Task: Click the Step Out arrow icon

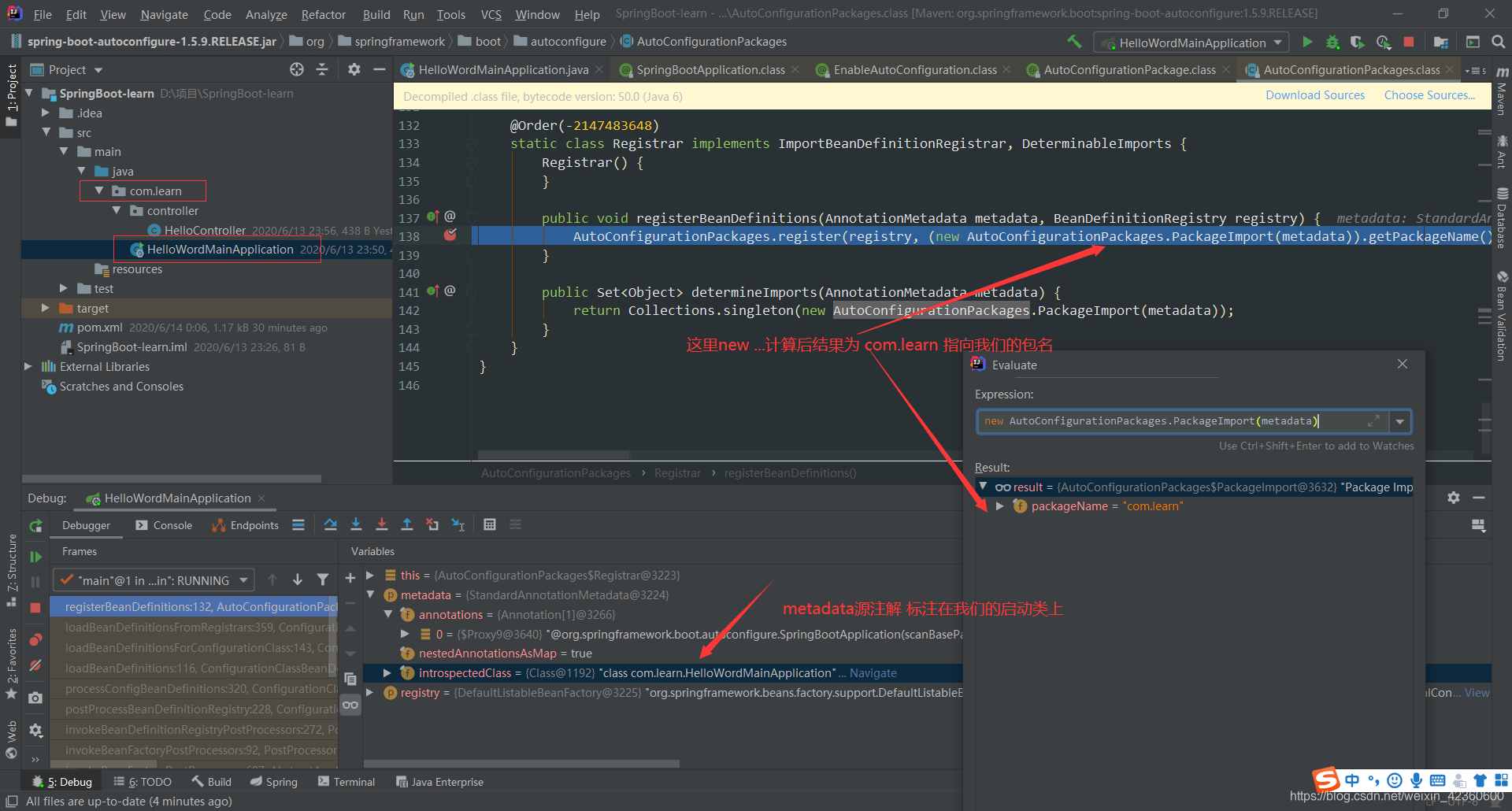Action: click(x=407, y=524)
